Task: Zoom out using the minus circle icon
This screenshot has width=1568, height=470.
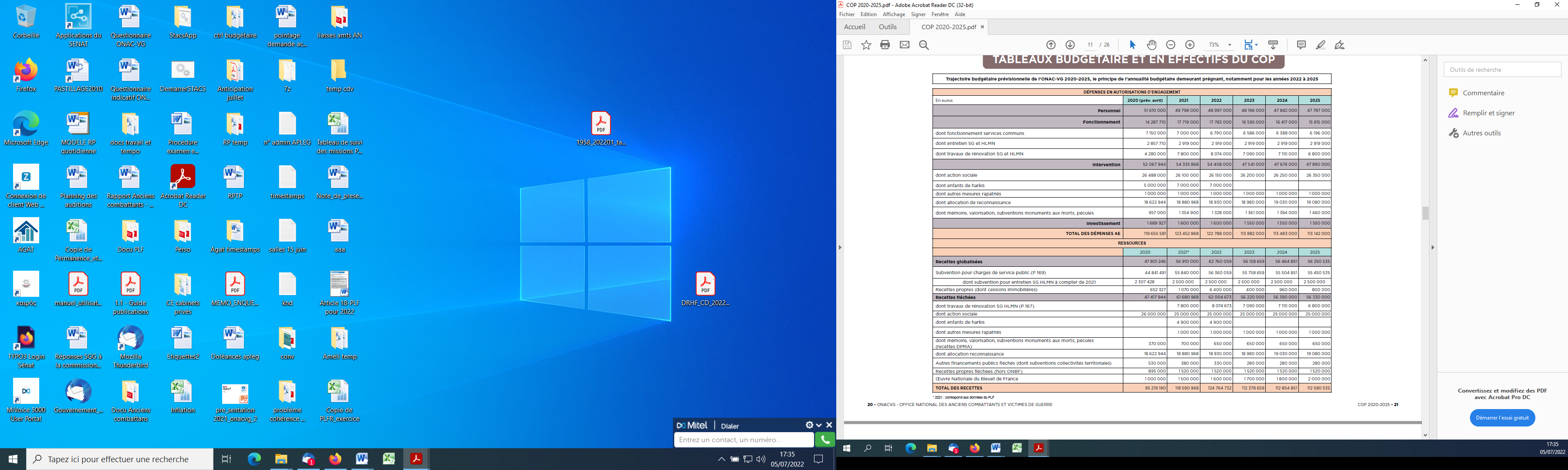Action: [1170, 45]
